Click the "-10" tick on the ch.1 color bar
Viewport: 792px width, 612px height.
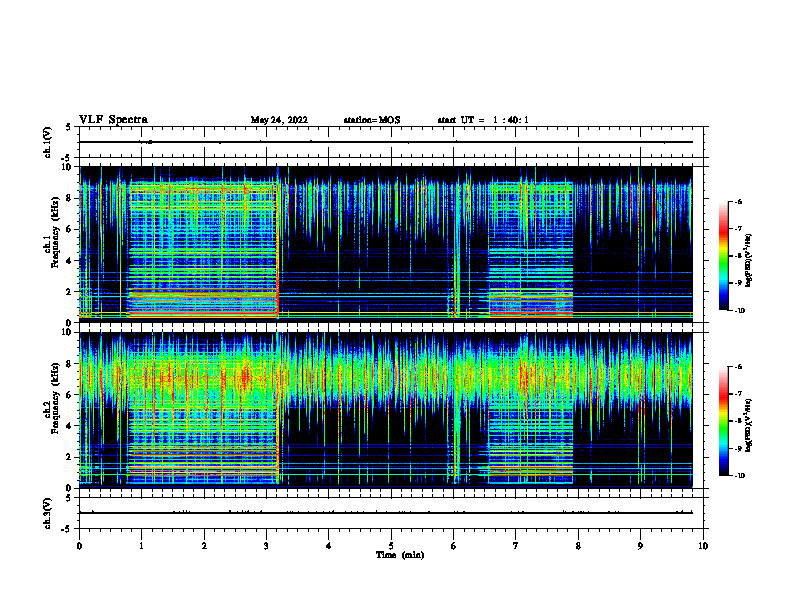739,311
